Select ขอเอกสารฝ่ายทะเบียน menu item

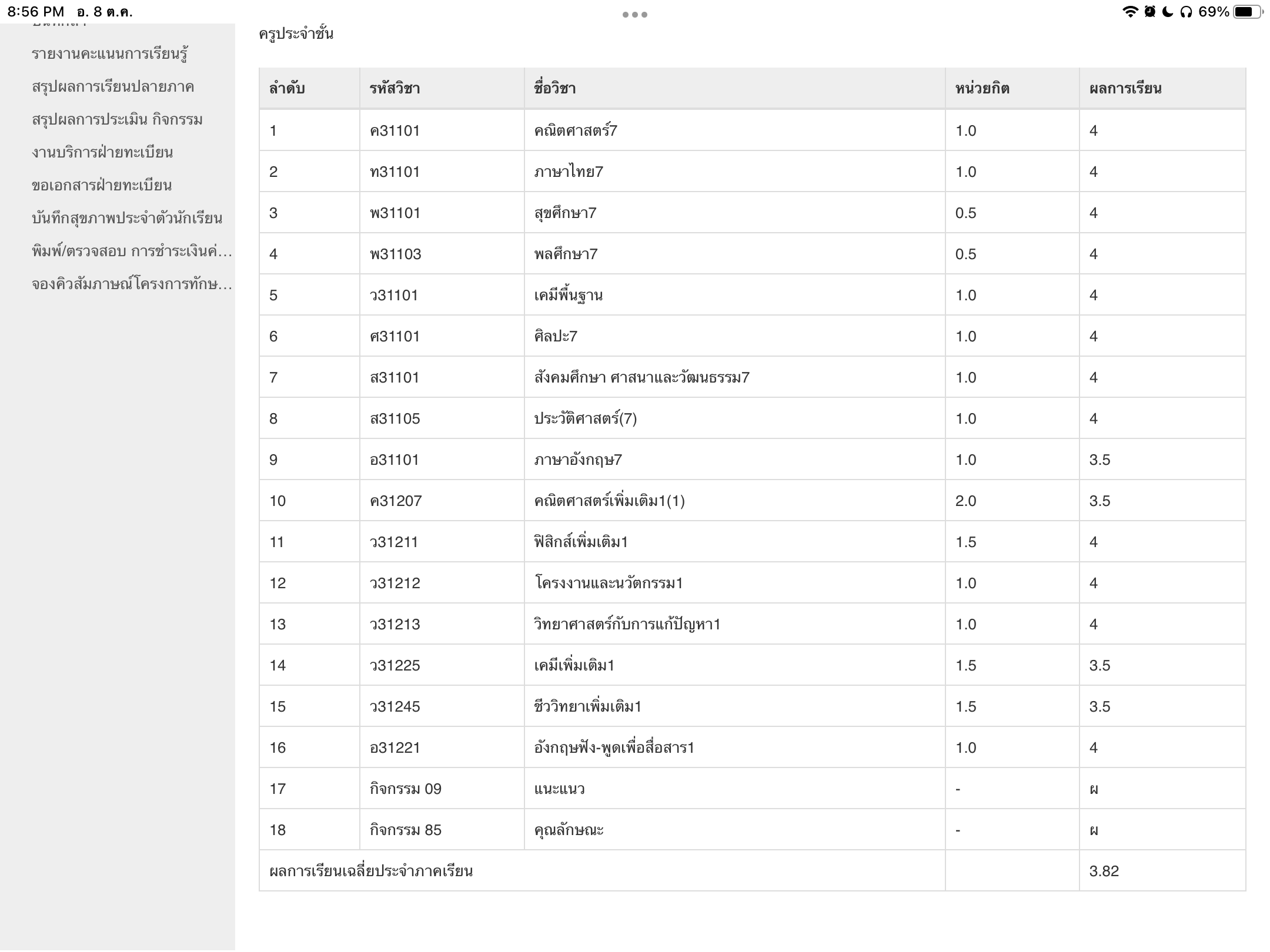click(x=102, y=186)
